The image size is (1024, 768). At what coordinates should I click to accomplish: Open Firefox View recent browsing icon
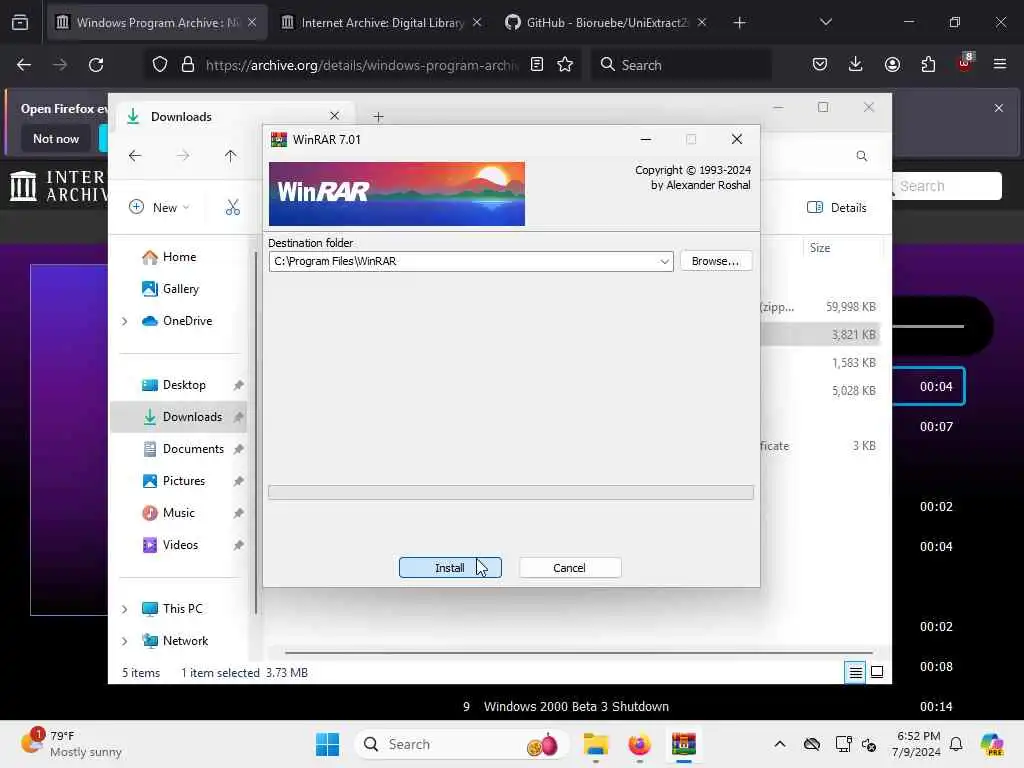(20, 22)
